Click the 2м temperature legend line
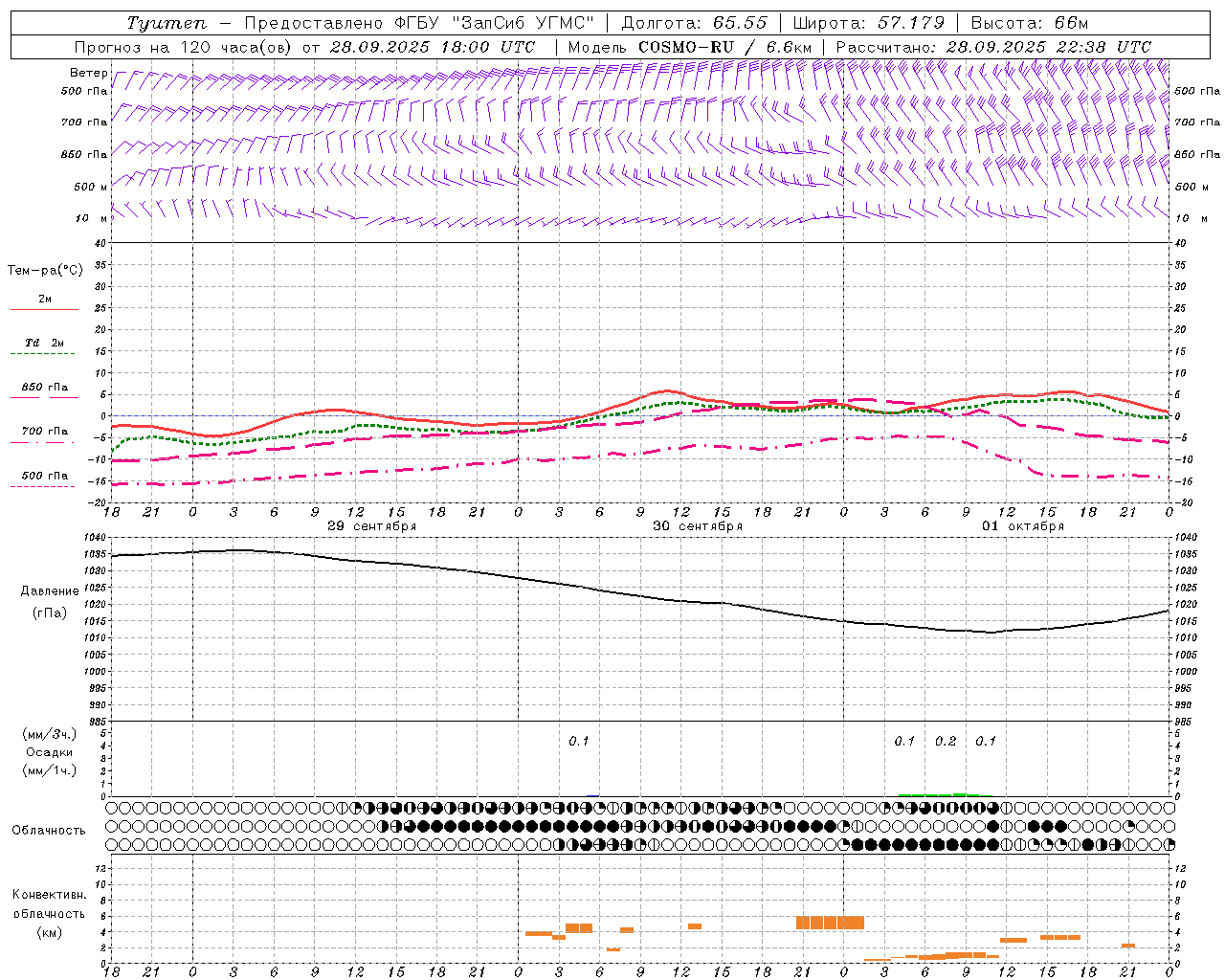 44,309
